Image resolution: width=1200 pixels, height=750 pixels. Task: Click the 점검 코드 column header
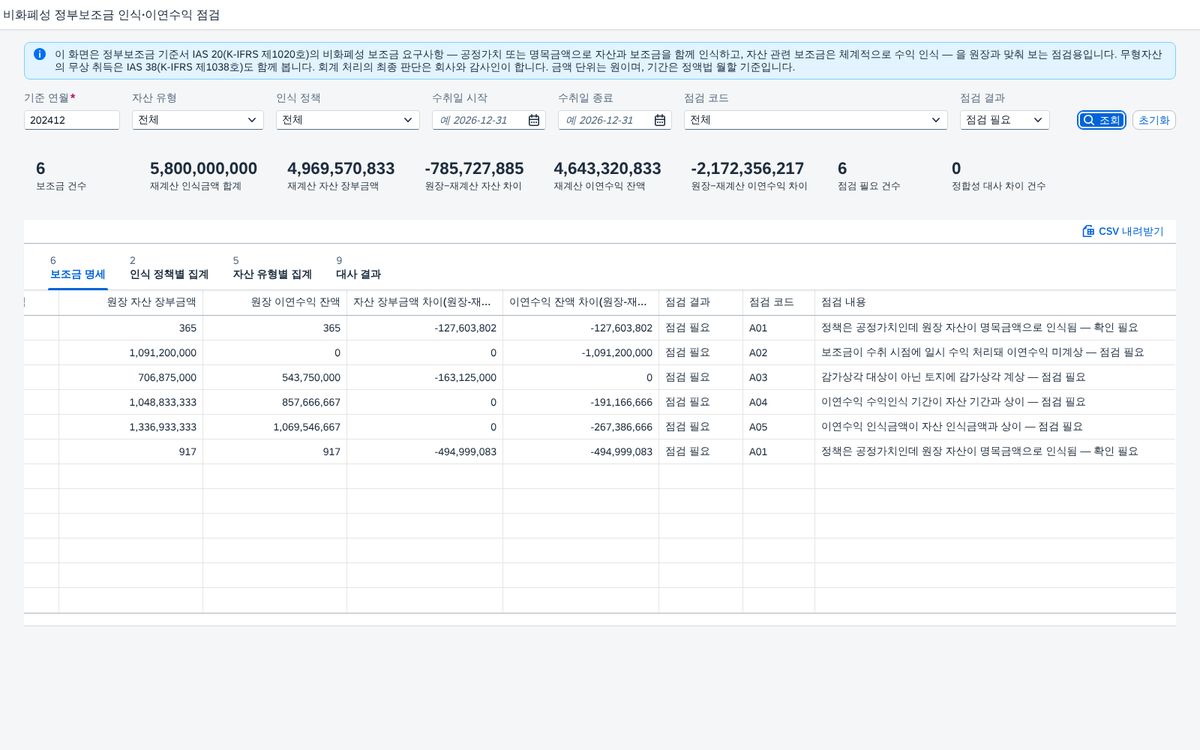(x=779, y=302)
